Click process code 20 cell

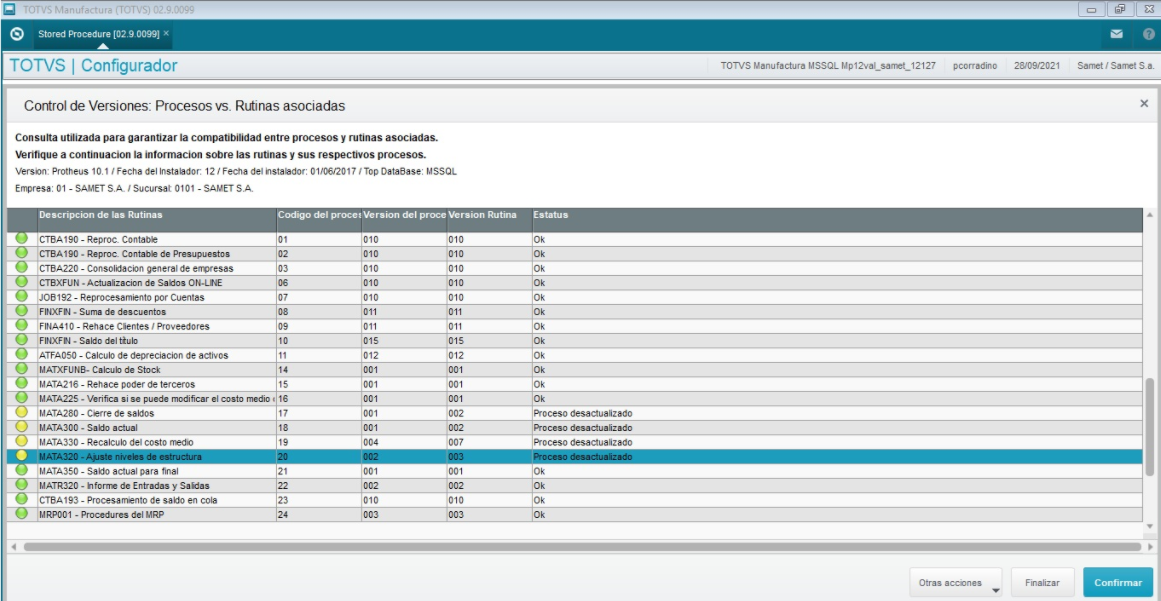coord(318,457)
